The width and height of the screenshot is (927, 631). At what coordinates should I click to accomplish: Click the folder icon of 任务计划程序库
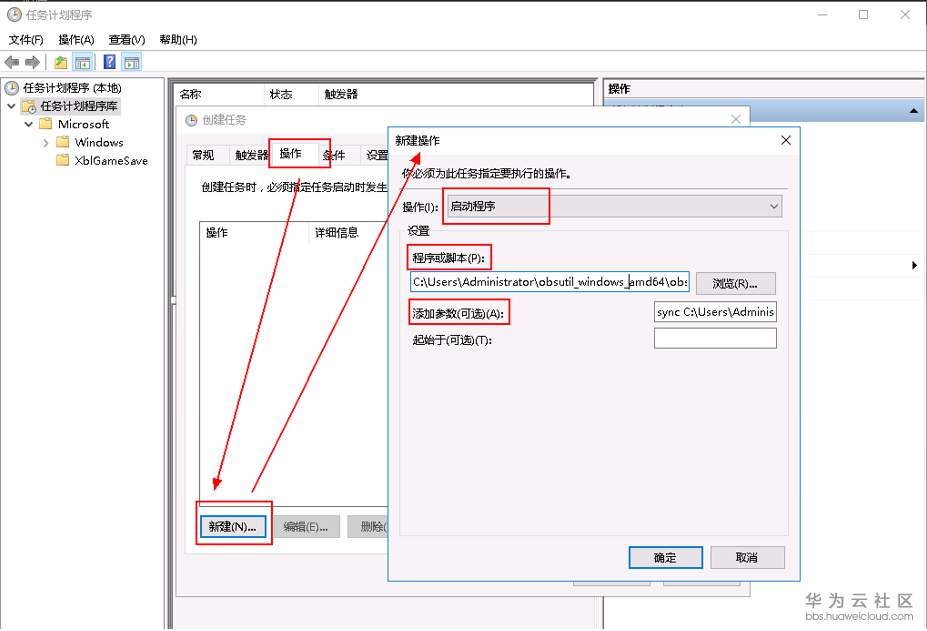(x=28, y=107)
